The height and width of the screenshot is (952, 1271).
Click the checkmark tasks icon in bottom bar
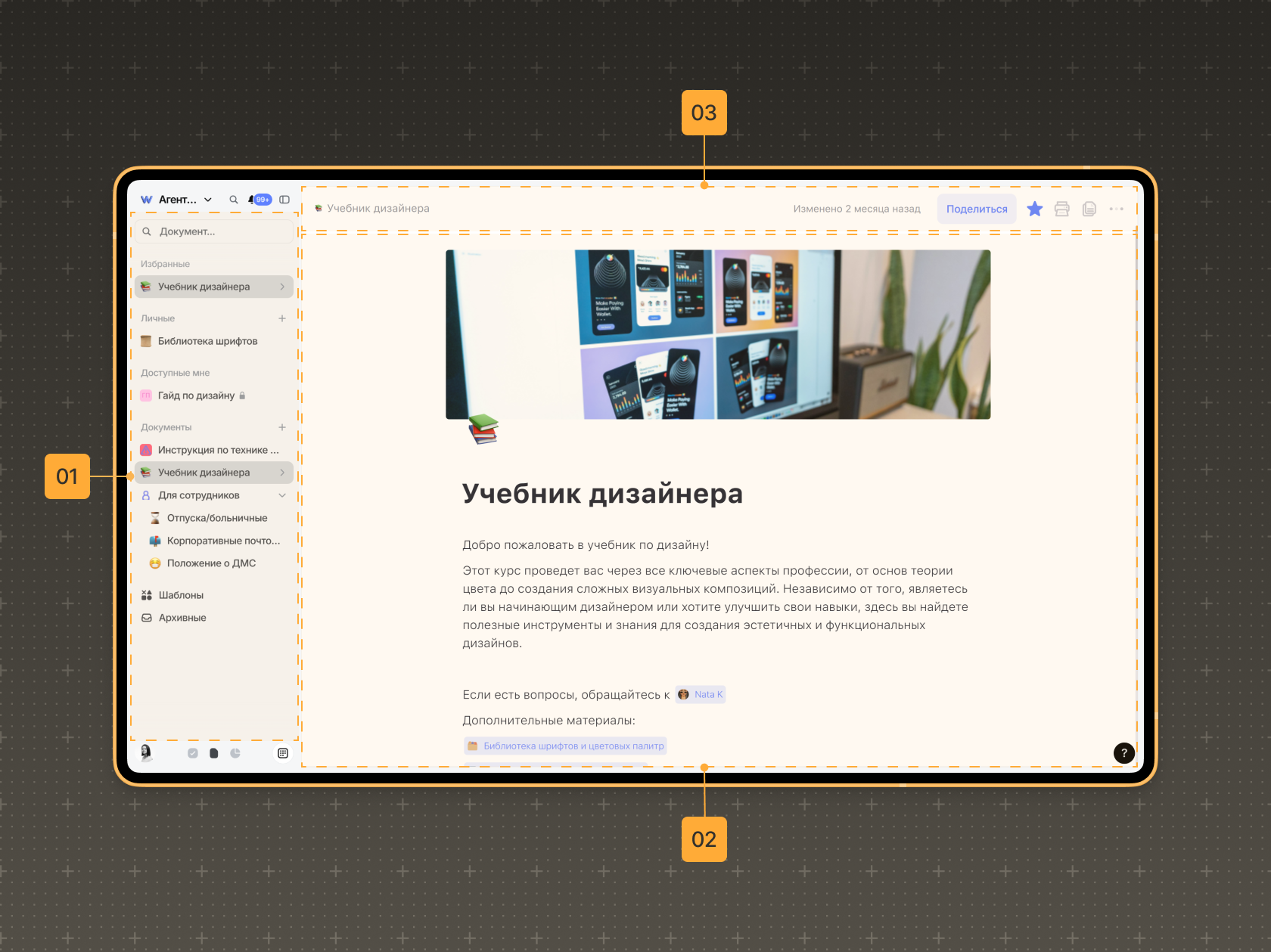[x=193, y=753]
